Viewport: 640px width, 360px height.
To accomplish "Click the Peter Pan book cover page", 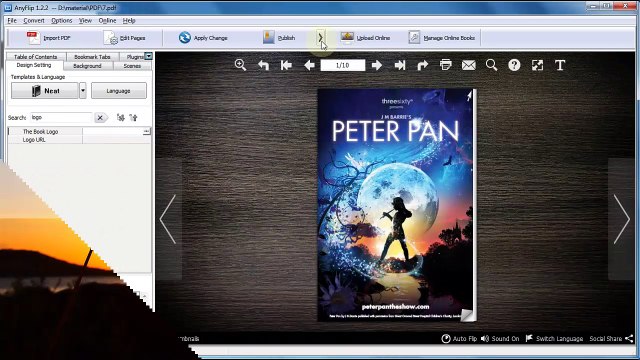I will (395, 205).
